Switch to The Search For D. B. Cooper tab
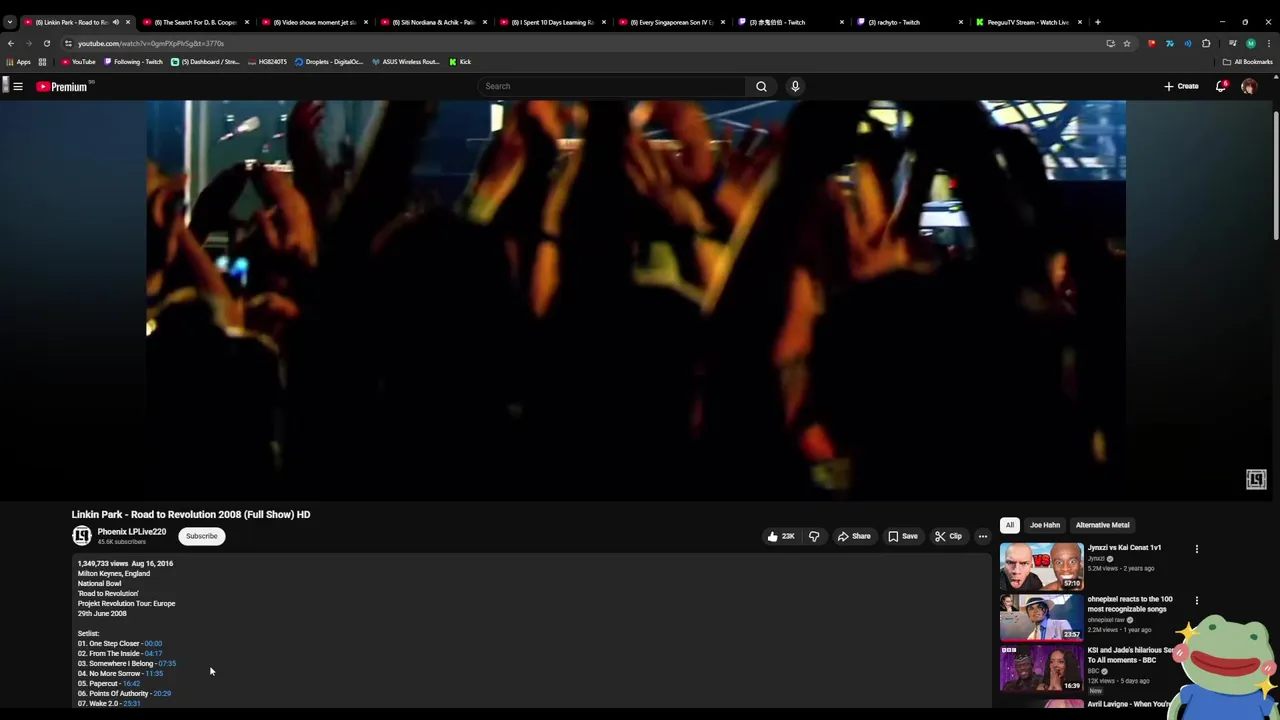Image resolution: width=1280 pixels, height=720 pixels. coord(195,22)
